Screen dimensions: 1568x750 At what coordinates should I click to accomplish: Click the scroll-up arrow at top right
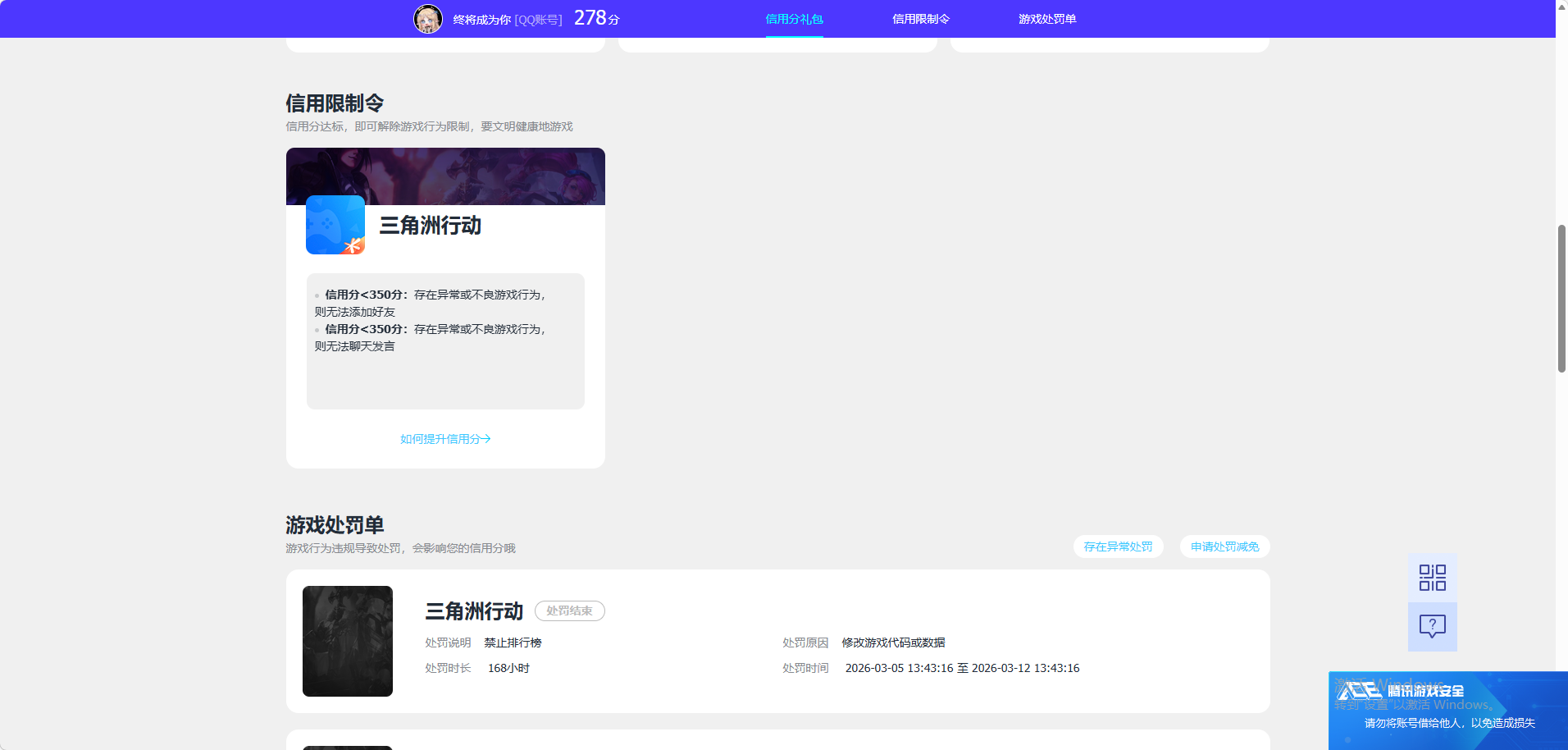[1561, 7]
